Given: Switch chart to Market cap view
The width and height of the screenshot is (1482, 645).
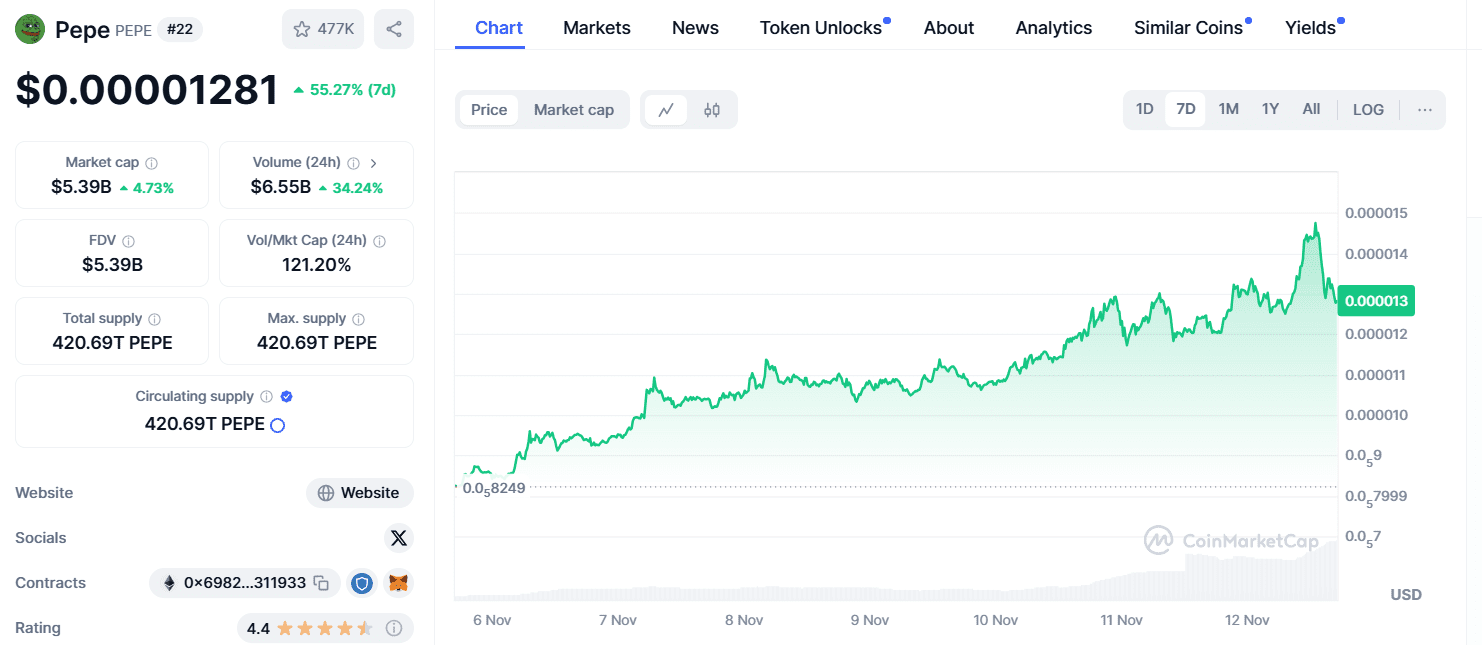Looking at the screenshot, I should pyautogui.click(x=574, y=109).
